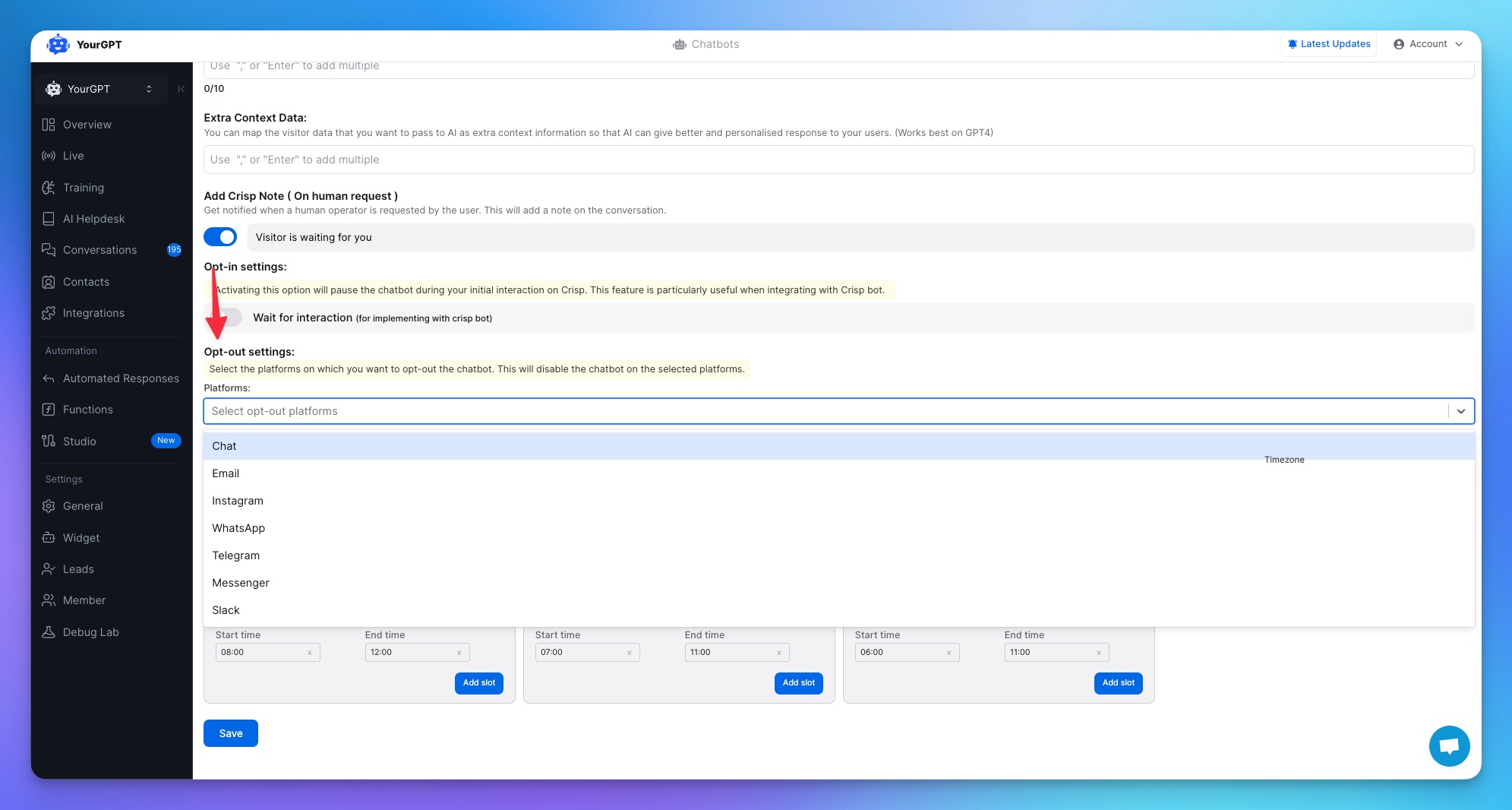
Task: Open the YourGPT chatbot switcher dropdown
Action: click(x=101, y=89)
